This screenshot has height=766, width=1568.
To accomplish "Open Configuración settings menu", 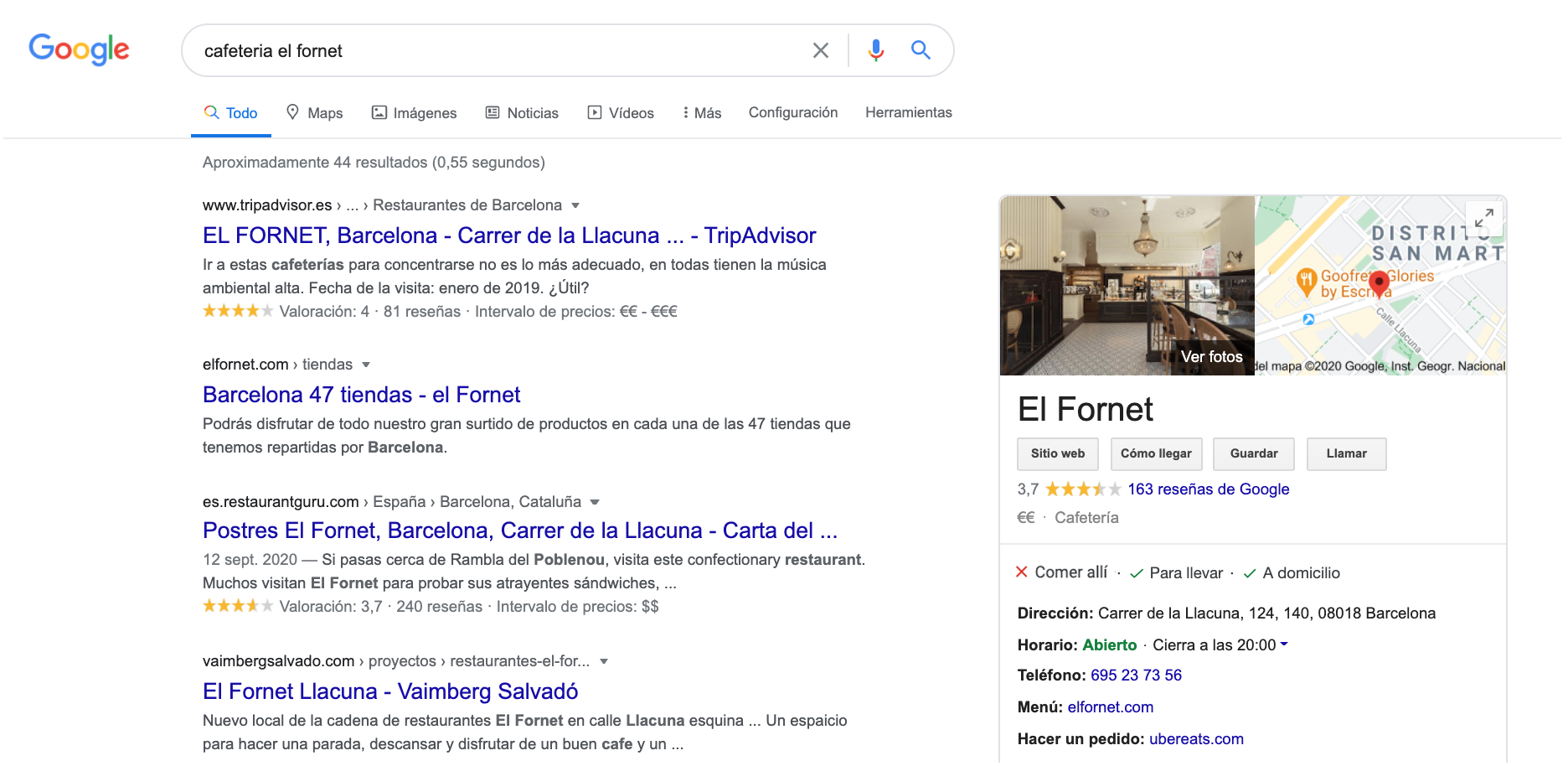I will point(793,112).
